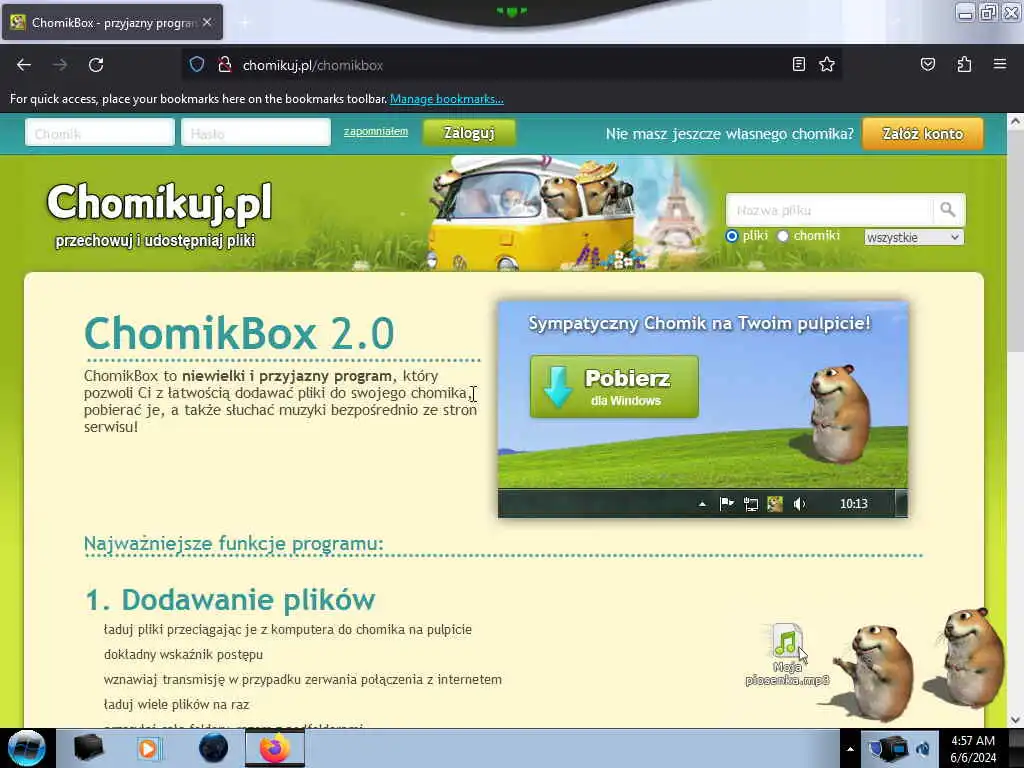Viewport: 1024px width, 768px height.
Task: Click the Zaloguj login button
Action: pos(469,133)
